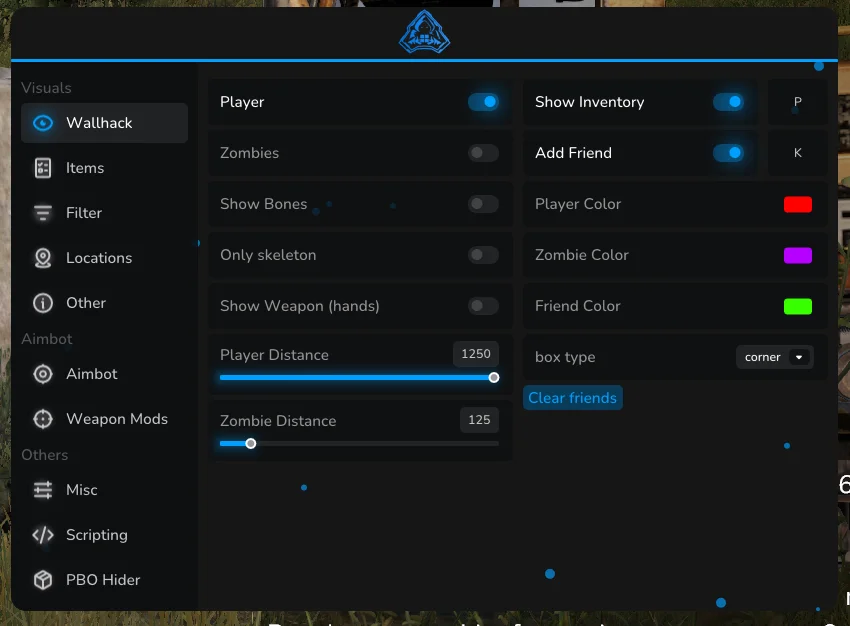
Task: Open the Items section from the sidebar
Action: tap(41, 167)
